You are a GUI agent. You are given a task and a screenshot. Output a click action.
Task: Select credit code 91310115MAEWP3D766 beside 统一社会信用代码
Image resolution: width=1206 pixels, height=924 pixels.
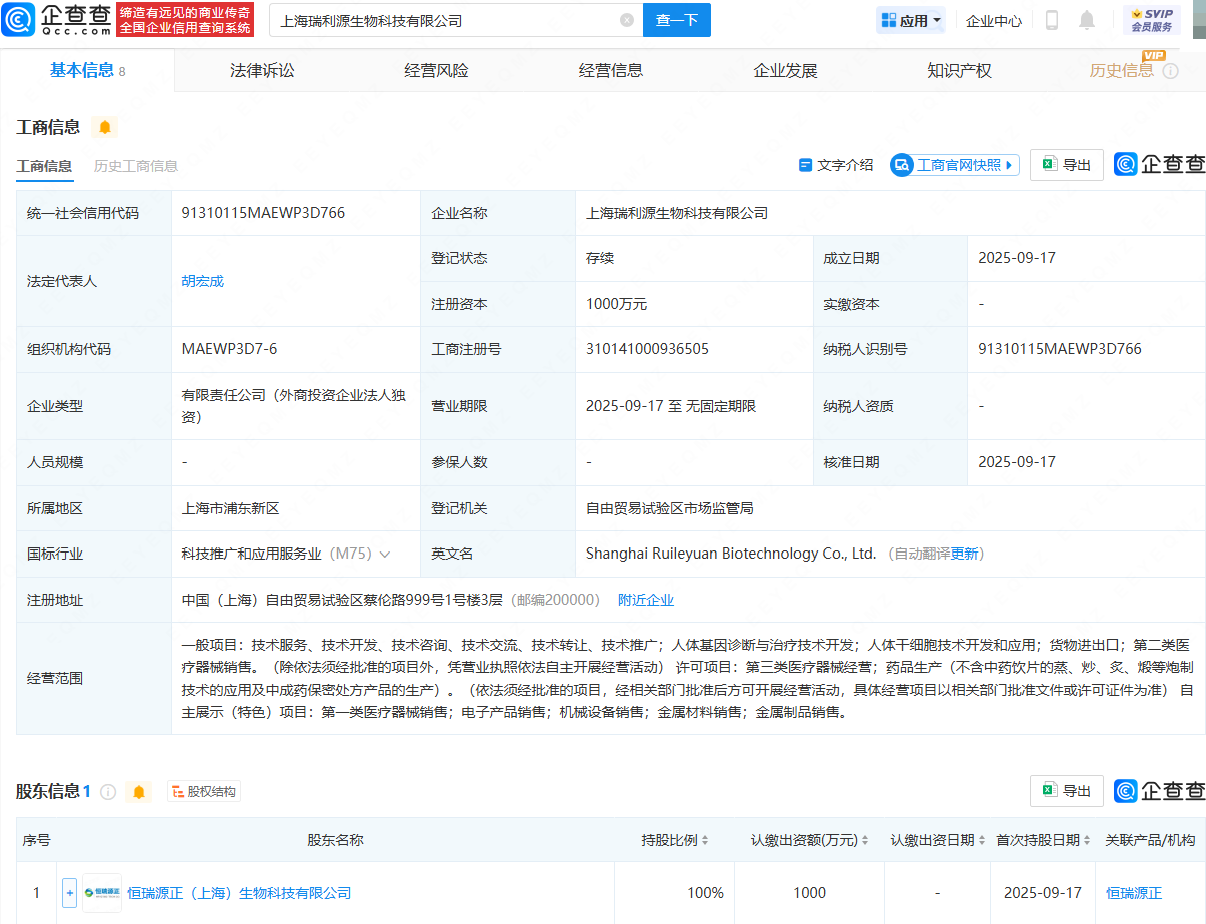pos(263,213)
